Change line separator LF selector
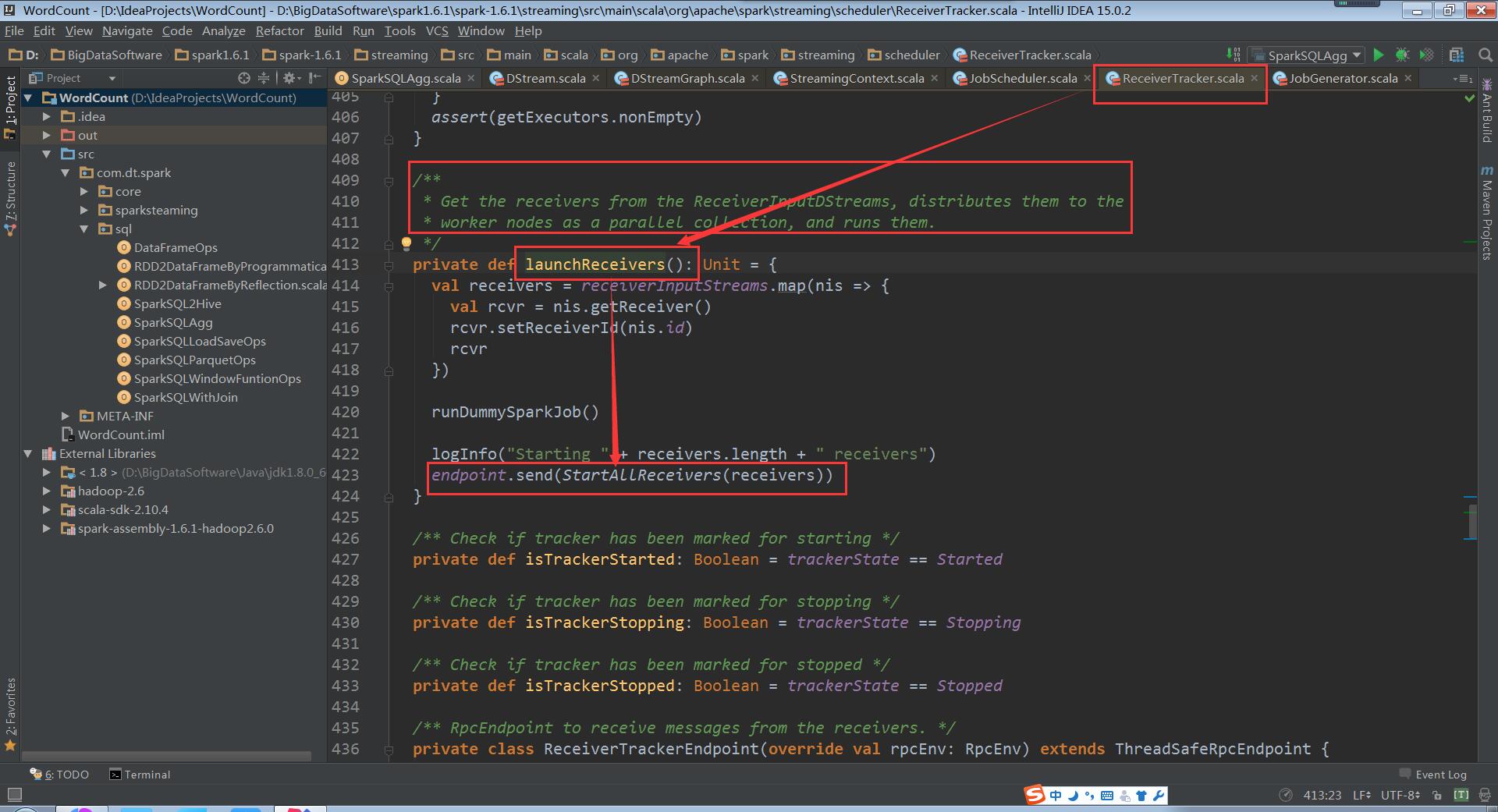 coord(1362,795)
